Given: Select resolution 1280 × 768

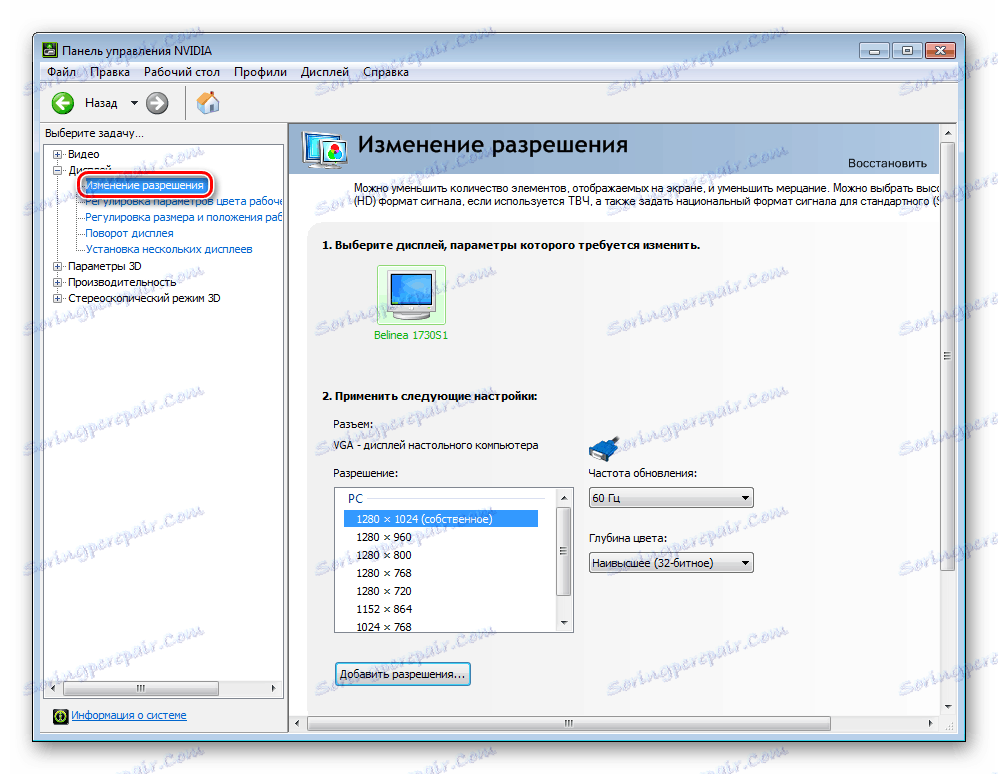Looking at the screenshot, I should [x=384, y=573].
